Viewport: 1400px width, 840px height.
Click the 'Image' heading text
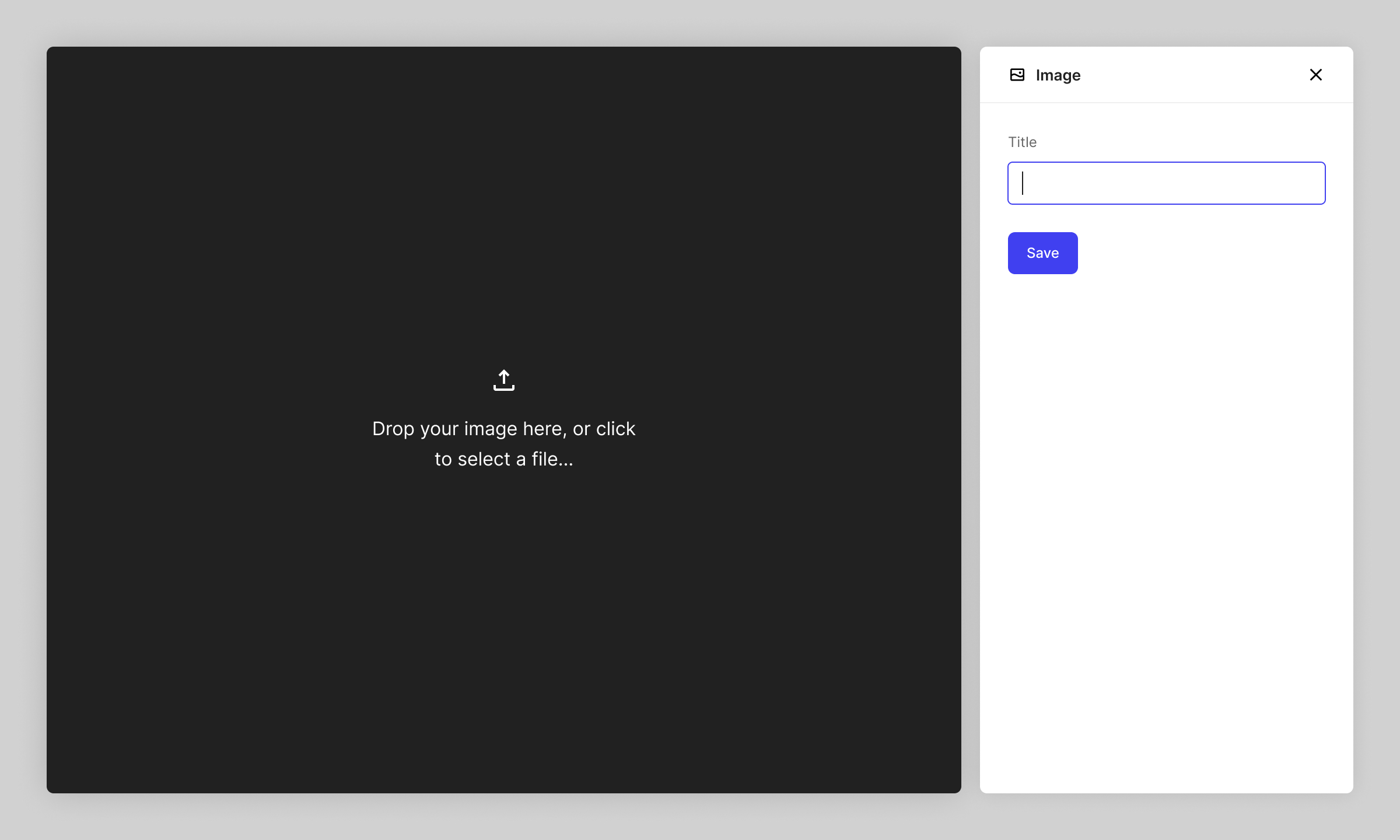tap(1058, 75)
